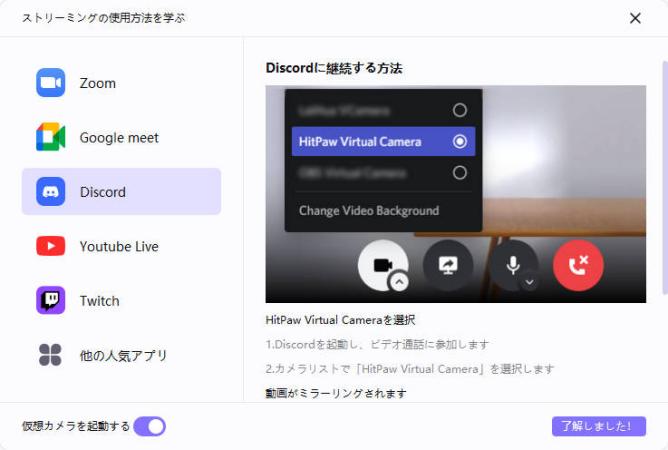The width and height of the screenshot is (668, 450).
Task: Click the Youtube Live play icon
Action: coord(51,246)
